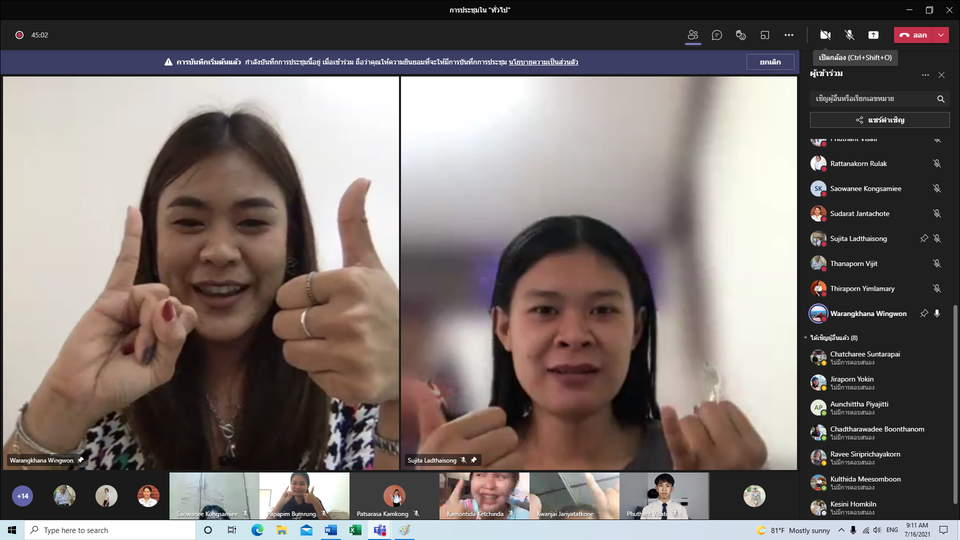
Task: Click the recording indicator beside the timer
Action: 20,35
